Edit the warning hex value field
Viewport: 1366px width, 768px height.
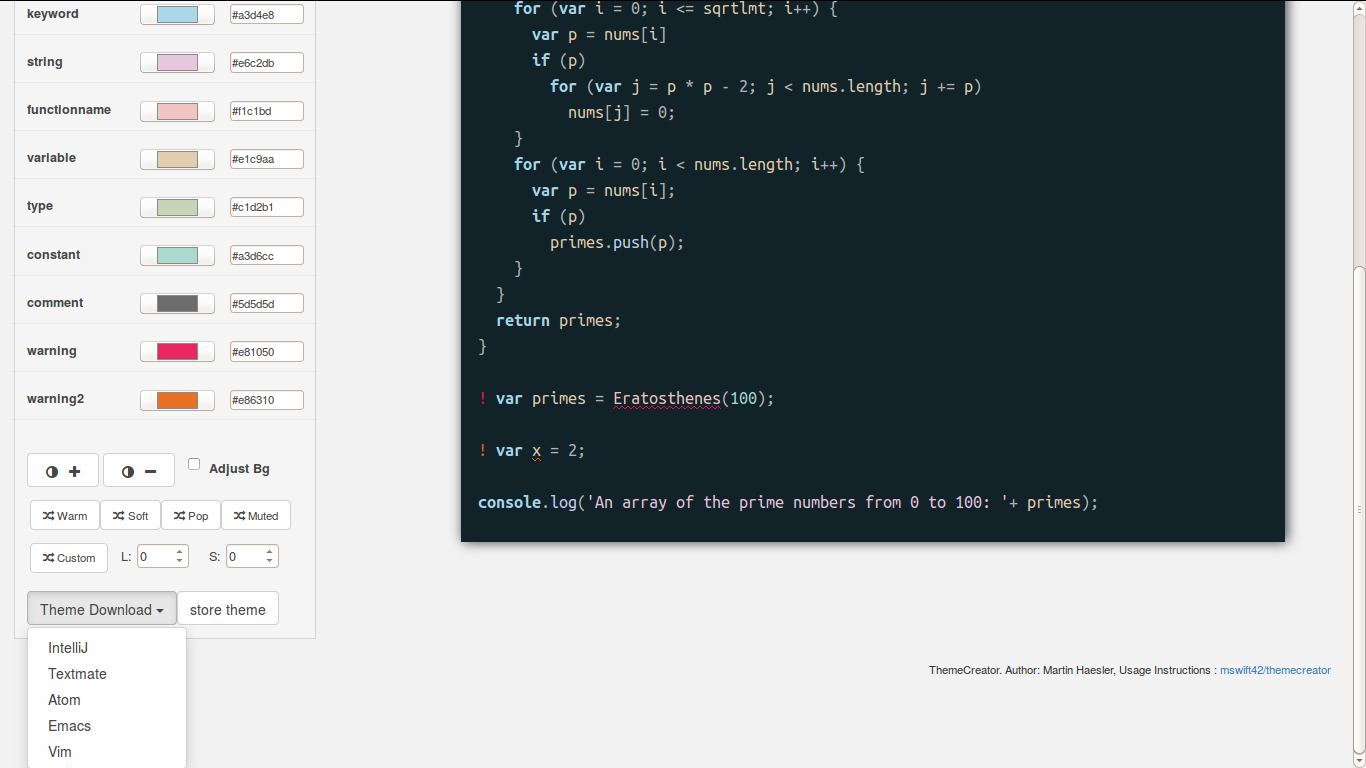[266, 351]
